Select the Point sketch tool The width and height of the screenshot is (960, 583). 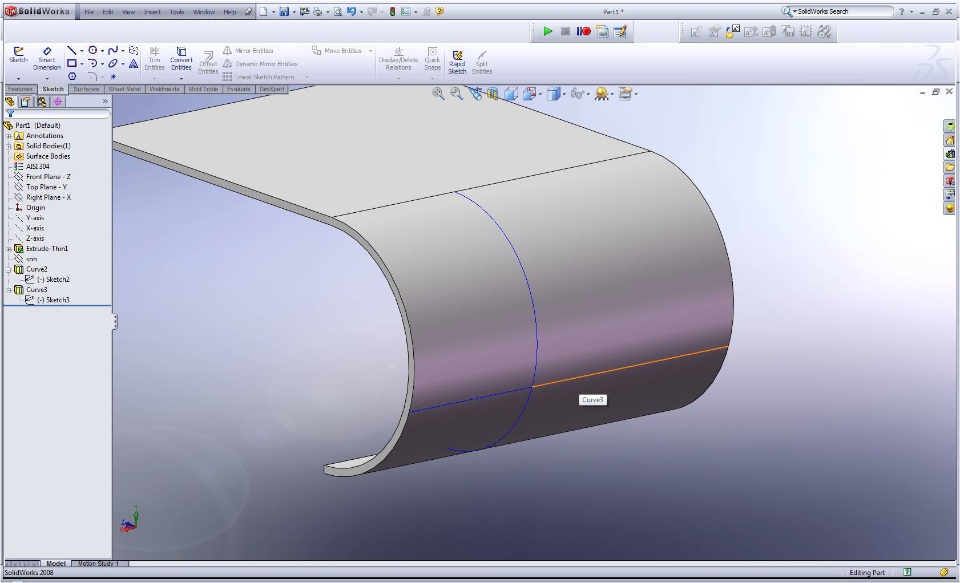click(113, 77)
